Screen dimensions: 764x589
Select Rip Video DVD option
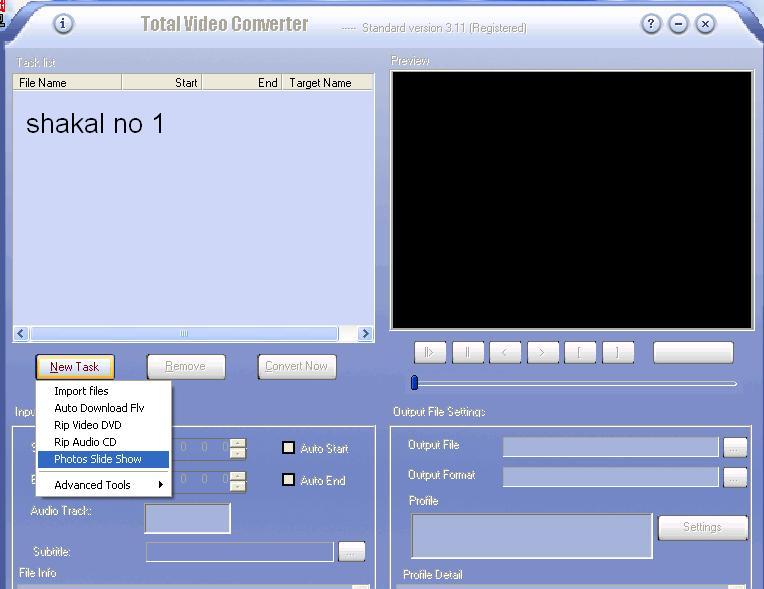88,425
